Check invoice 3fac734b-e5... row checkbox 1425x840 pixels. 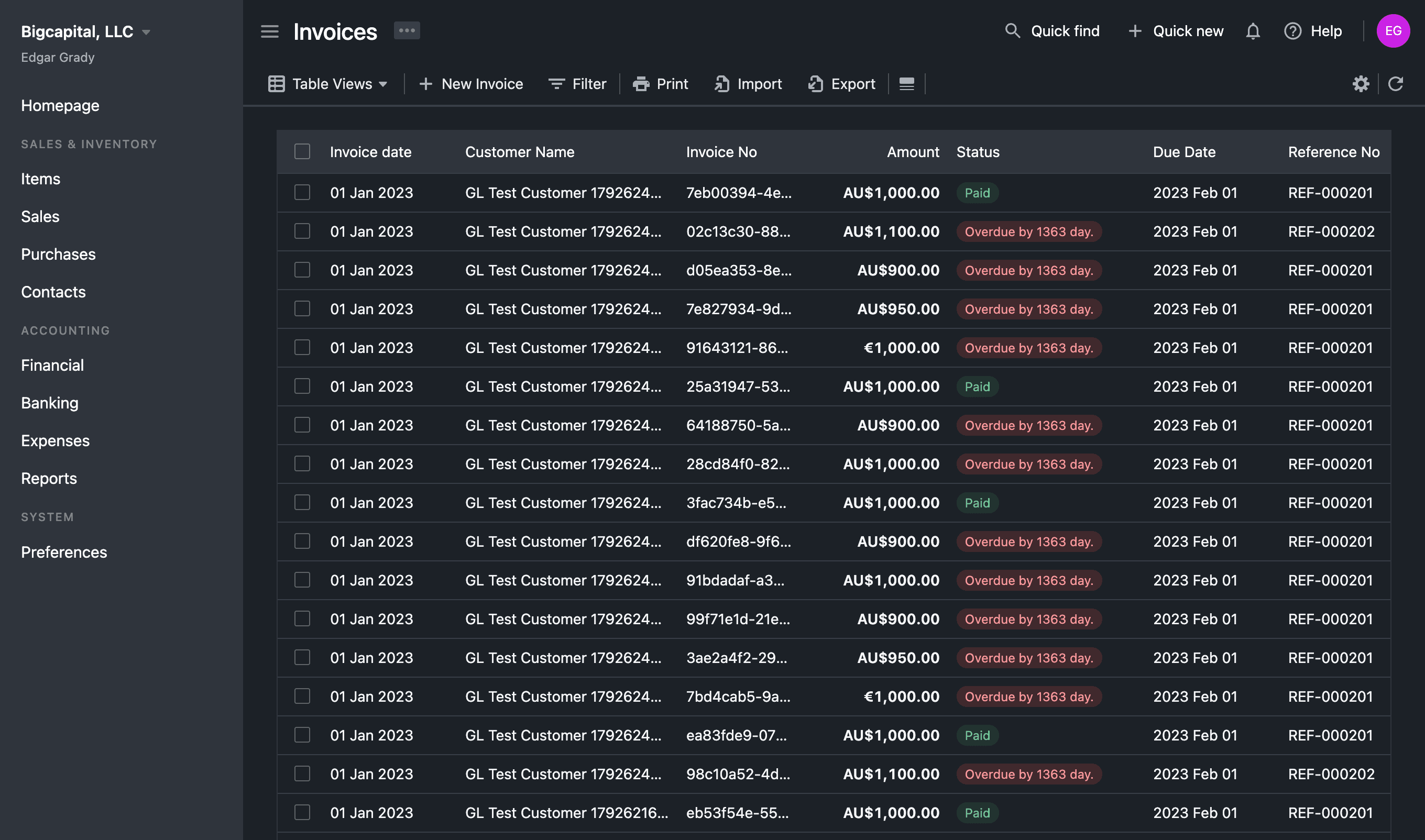(302, 503)
